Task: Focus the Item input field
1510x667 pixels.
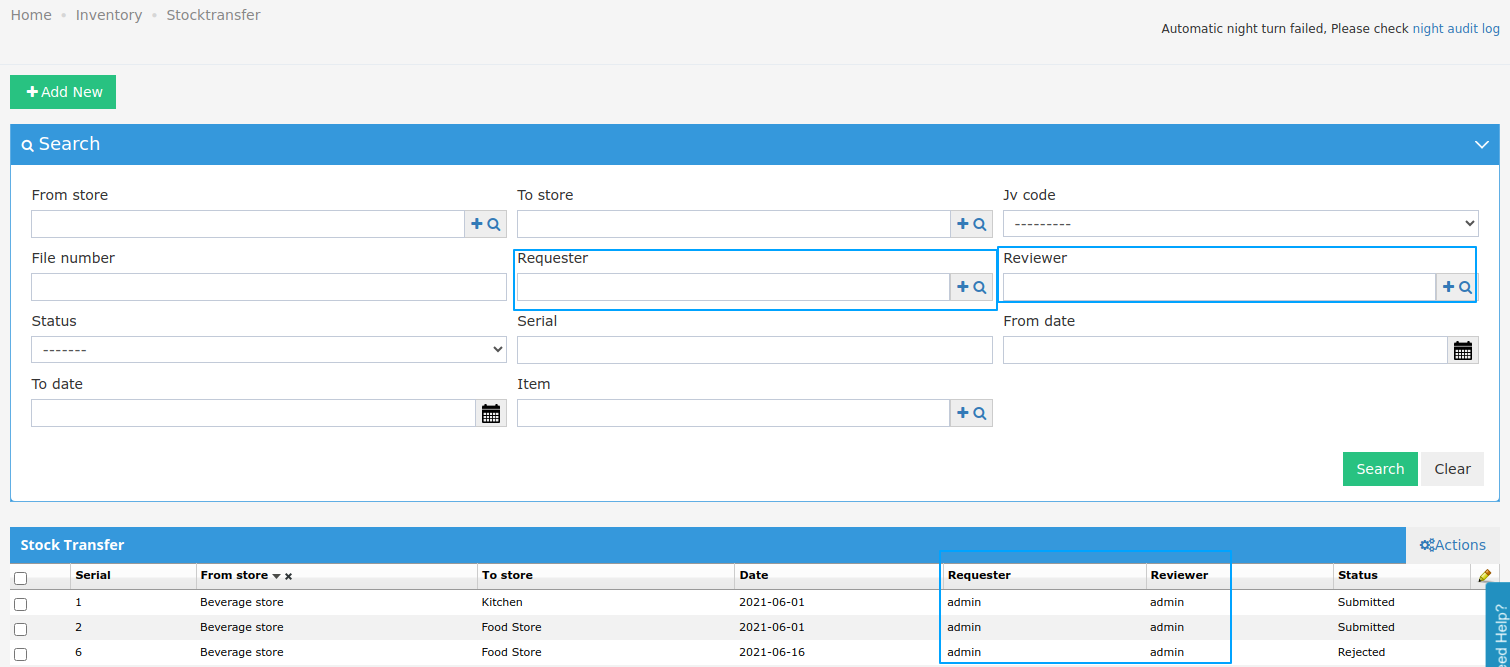Action: click(734, 413)
